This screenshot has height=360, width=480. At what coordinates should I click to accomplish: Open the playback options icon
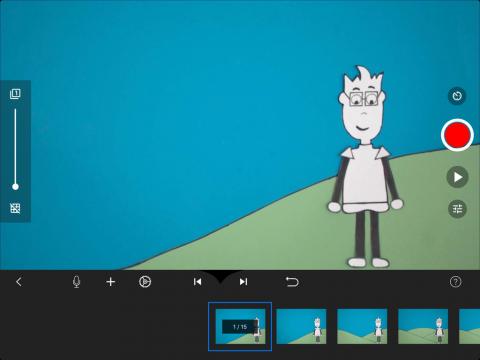point(145,282)
